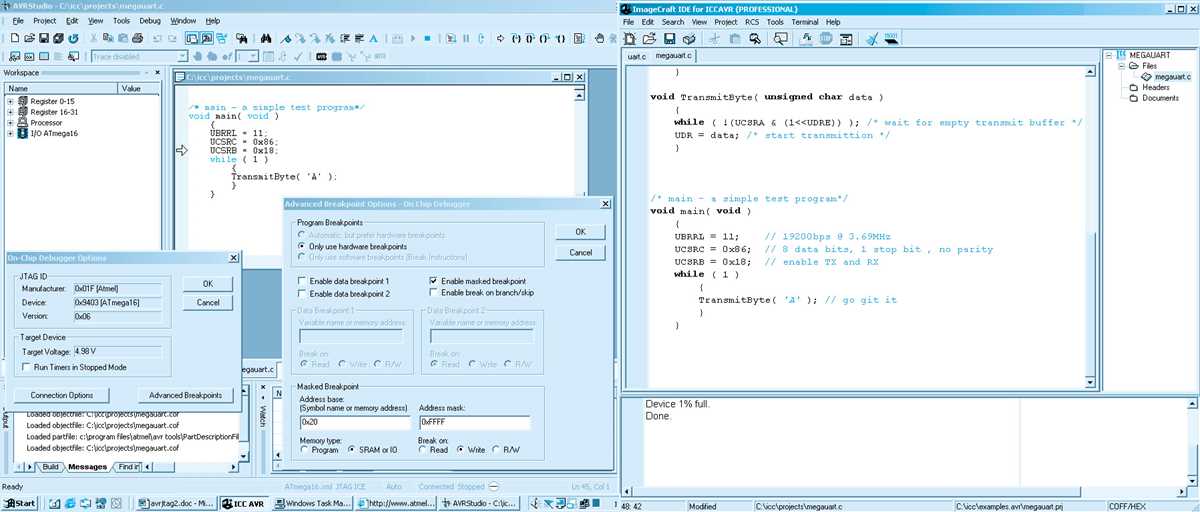Switch to uart.c tab in ImageCraft
This screenshot has width=1200, height=512.
(x=637, y=56)
